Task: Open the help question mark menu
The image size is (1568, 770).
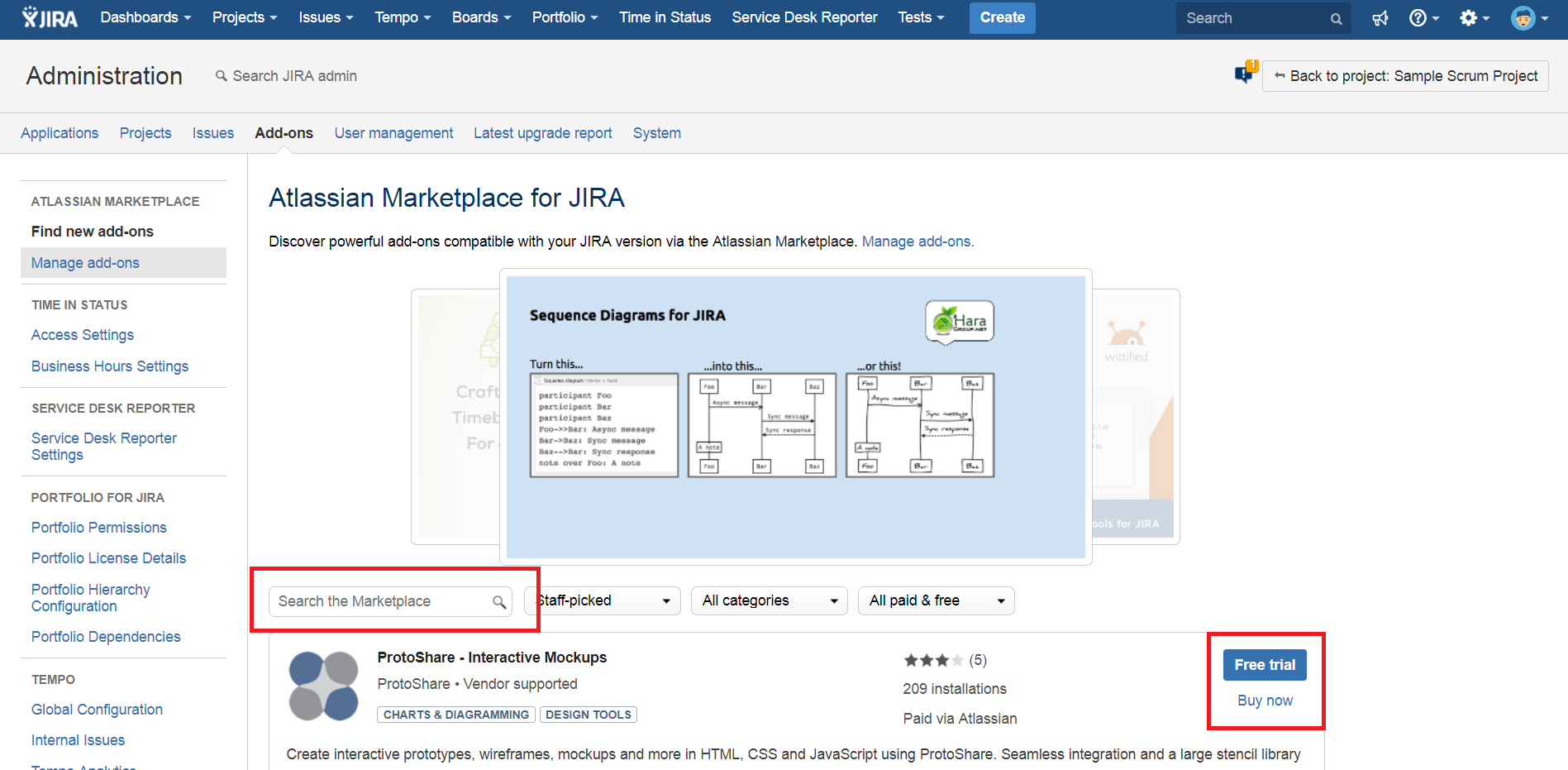Action: pos(1423,18)
